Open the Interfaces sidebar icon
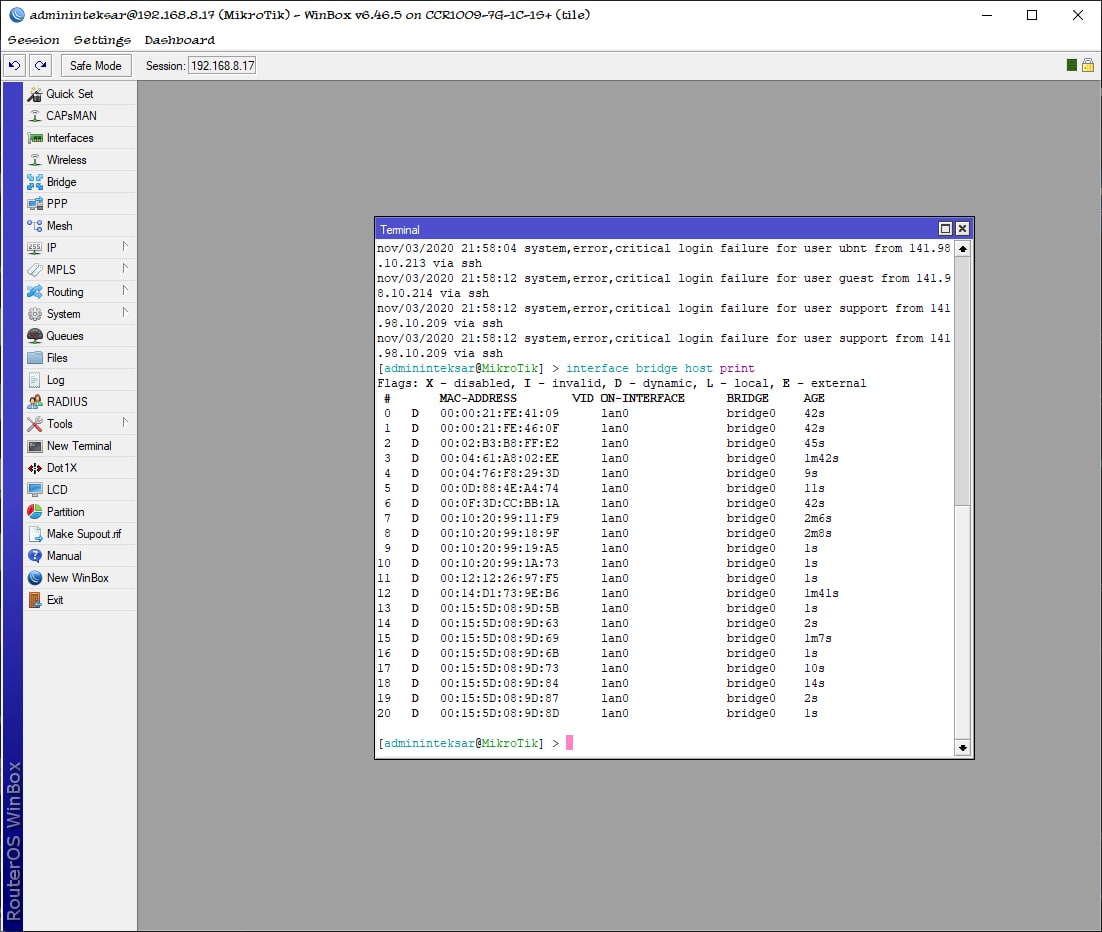This screenshot has height=932, width=1102. click(34, 138)
